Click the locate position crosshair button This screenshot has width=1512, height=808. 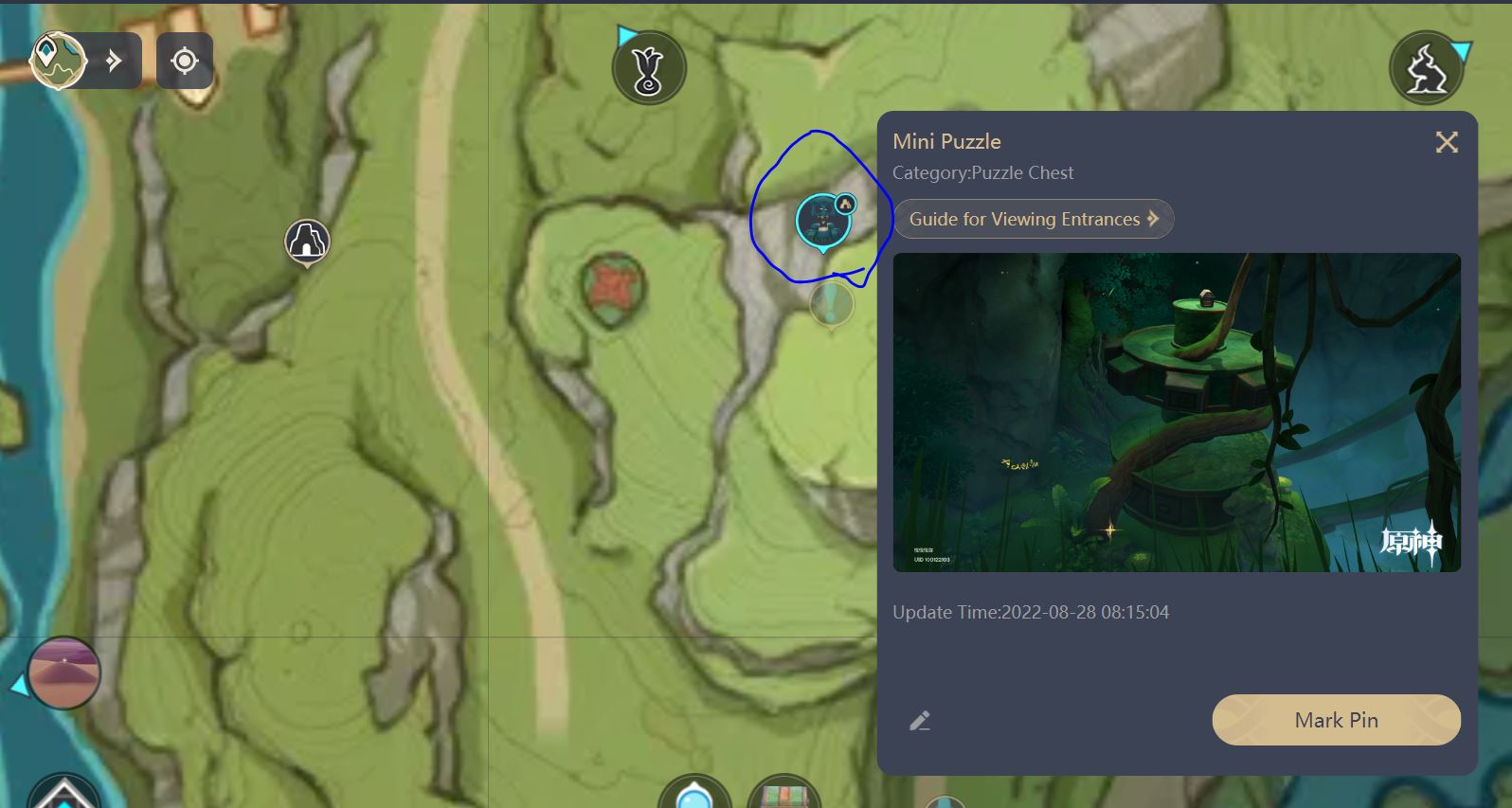(185, 61)
